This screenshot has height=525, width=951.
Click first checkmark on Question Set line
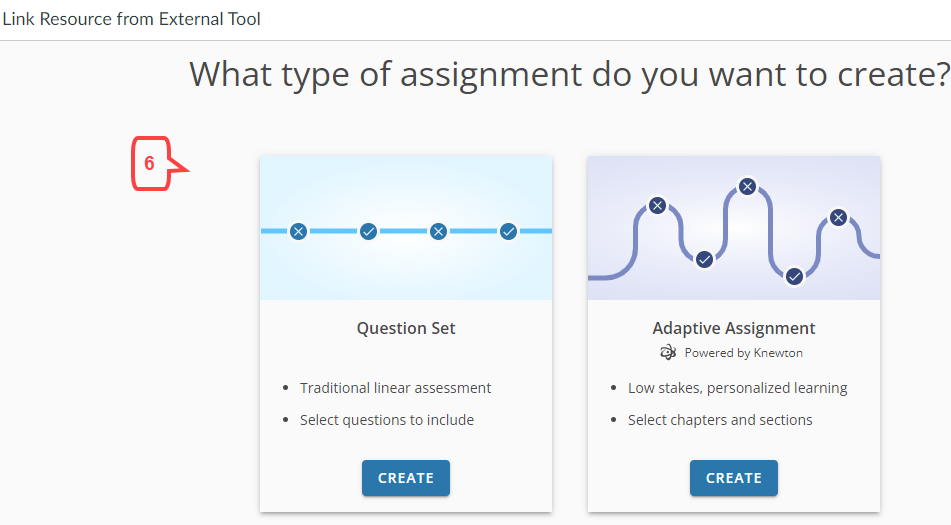pyautogui.click(x=368, y=231)
